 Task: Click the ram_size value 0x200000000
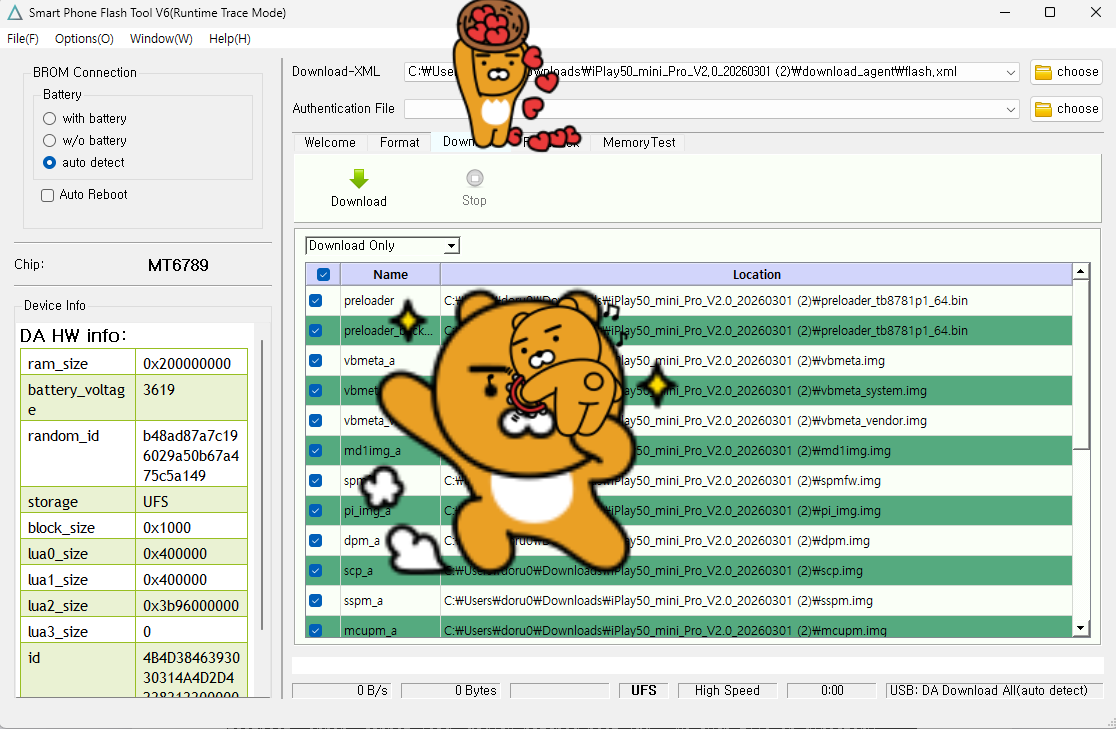[x=191, y=364]
